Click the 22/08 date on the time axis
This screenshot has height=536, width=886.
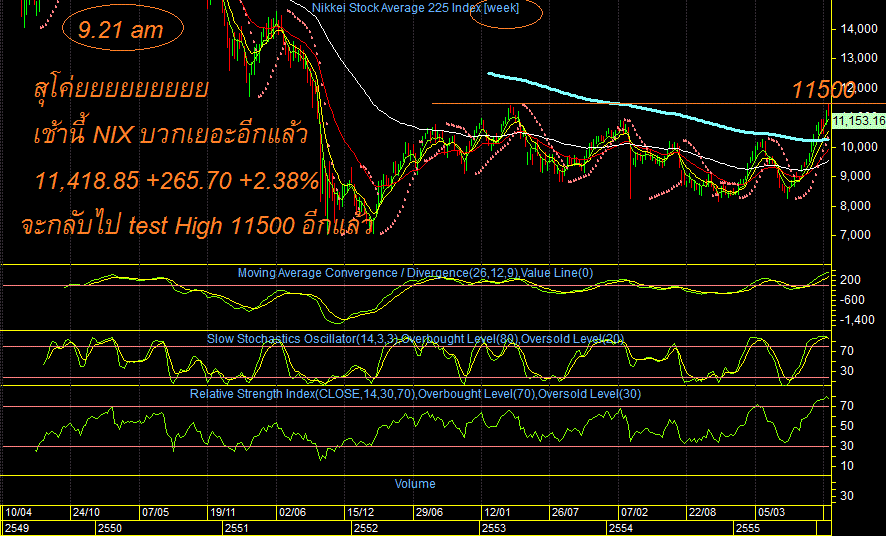coord(703,512)
